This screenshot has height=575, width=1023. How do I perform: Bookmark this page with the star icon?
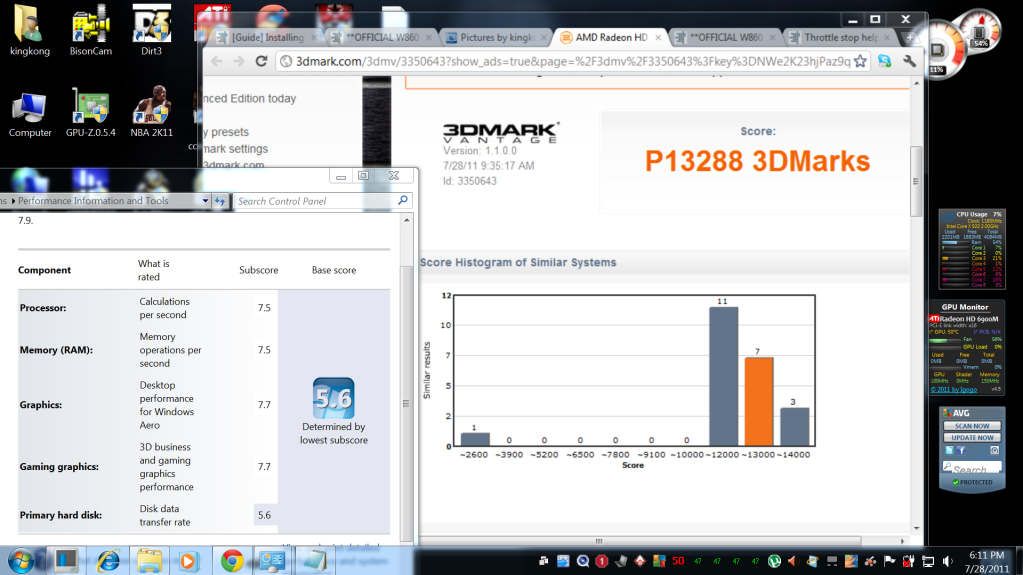pyautogui.click(x=860, y=61)
